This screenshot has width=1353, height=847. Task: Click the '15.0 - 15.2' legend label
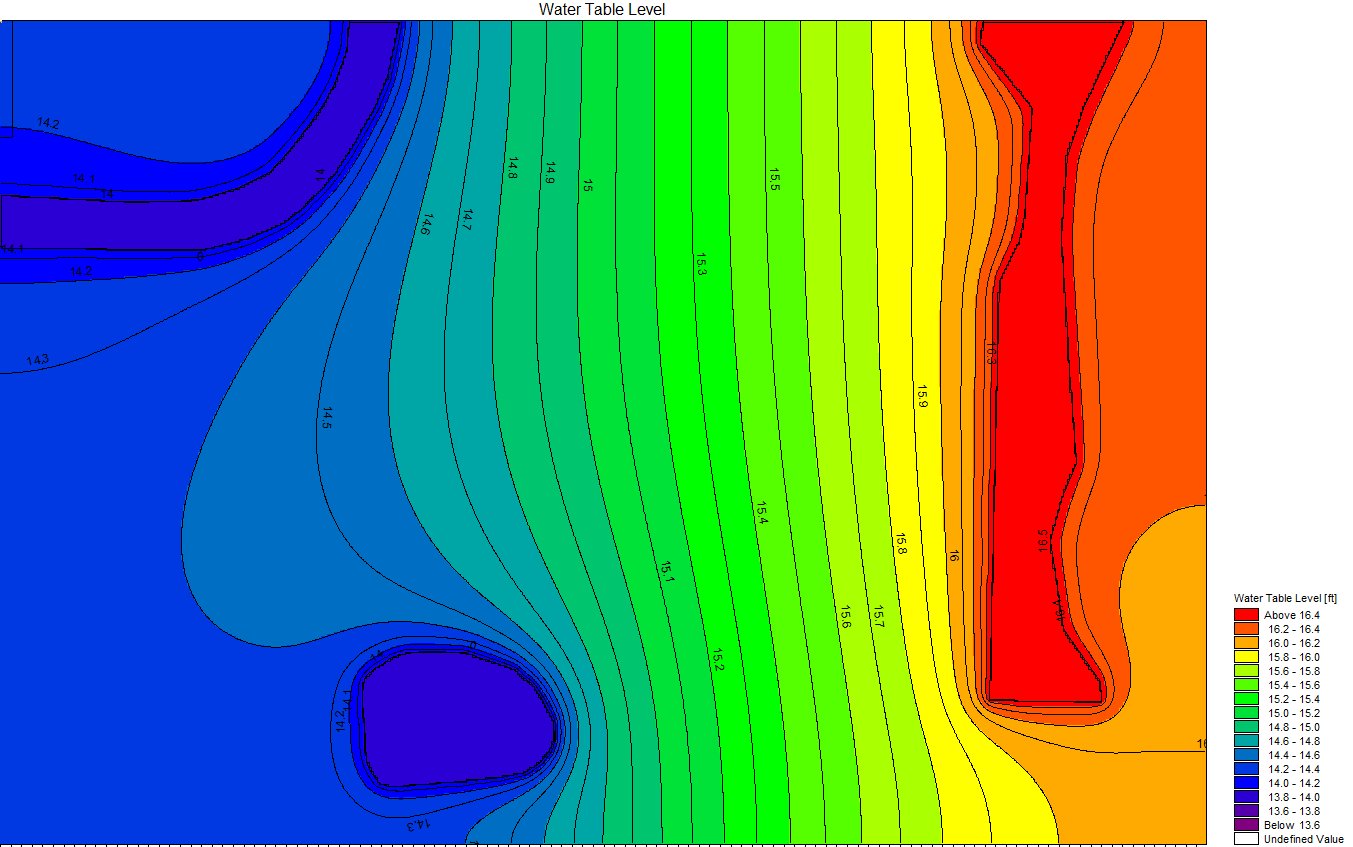(1294, 713)
